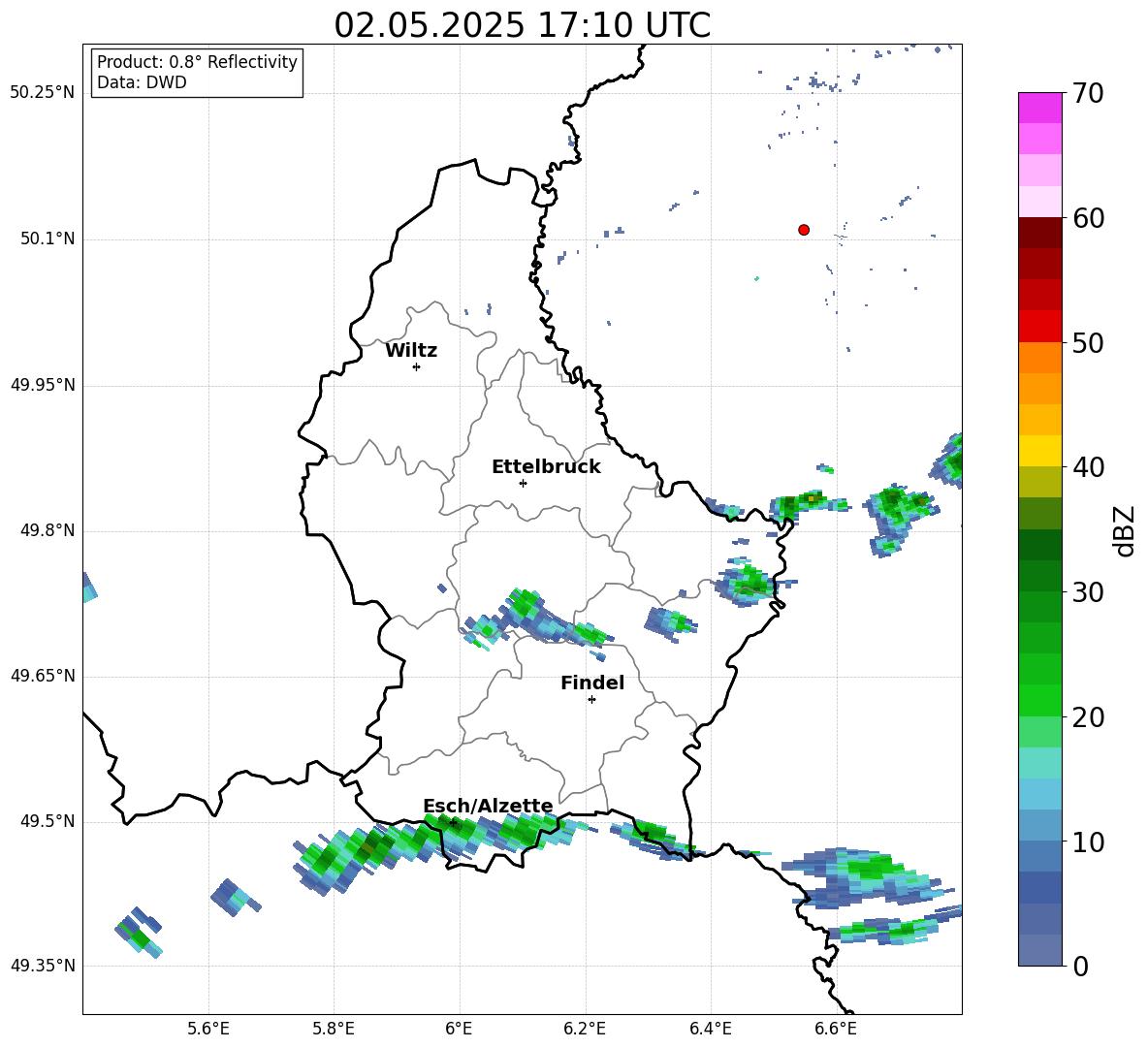Screen dimensions: 1148x1048
Task: Click the title 02.05.2025 17:10 UTC
Action: click(522, 25)
